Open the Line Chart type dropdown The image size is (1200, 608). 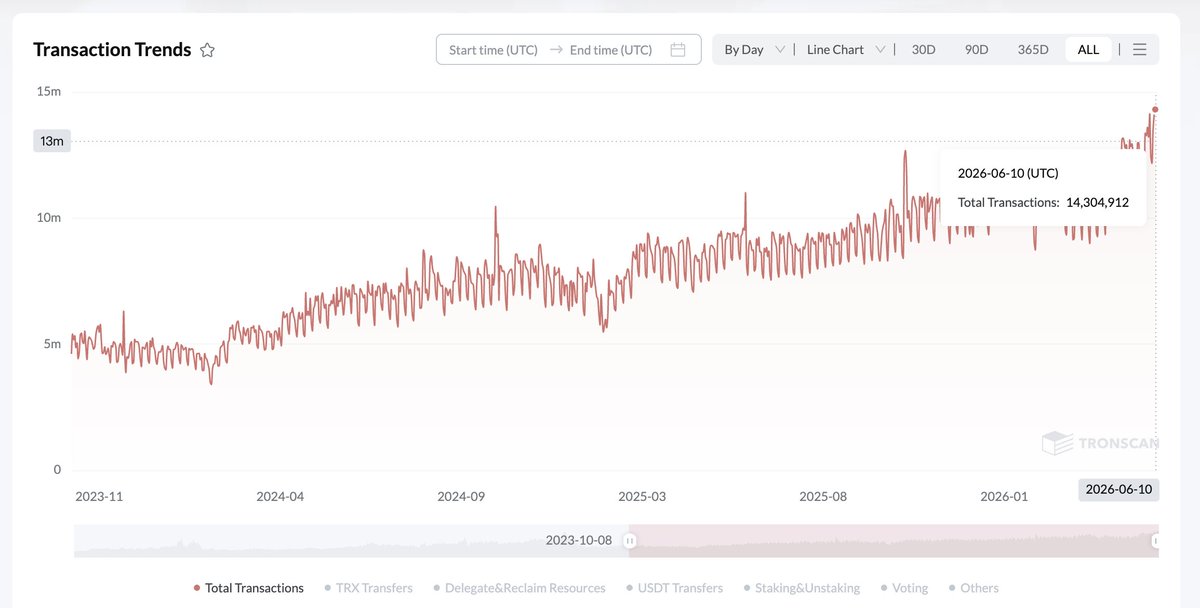click(846, 50)
